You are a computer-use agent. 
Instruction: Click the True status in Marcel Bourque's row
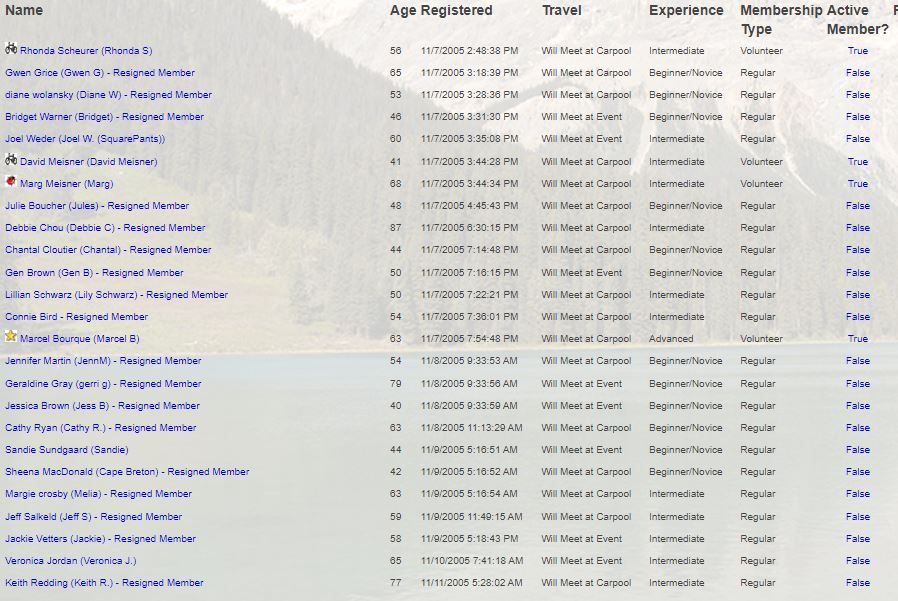click(x=857, y=339)
